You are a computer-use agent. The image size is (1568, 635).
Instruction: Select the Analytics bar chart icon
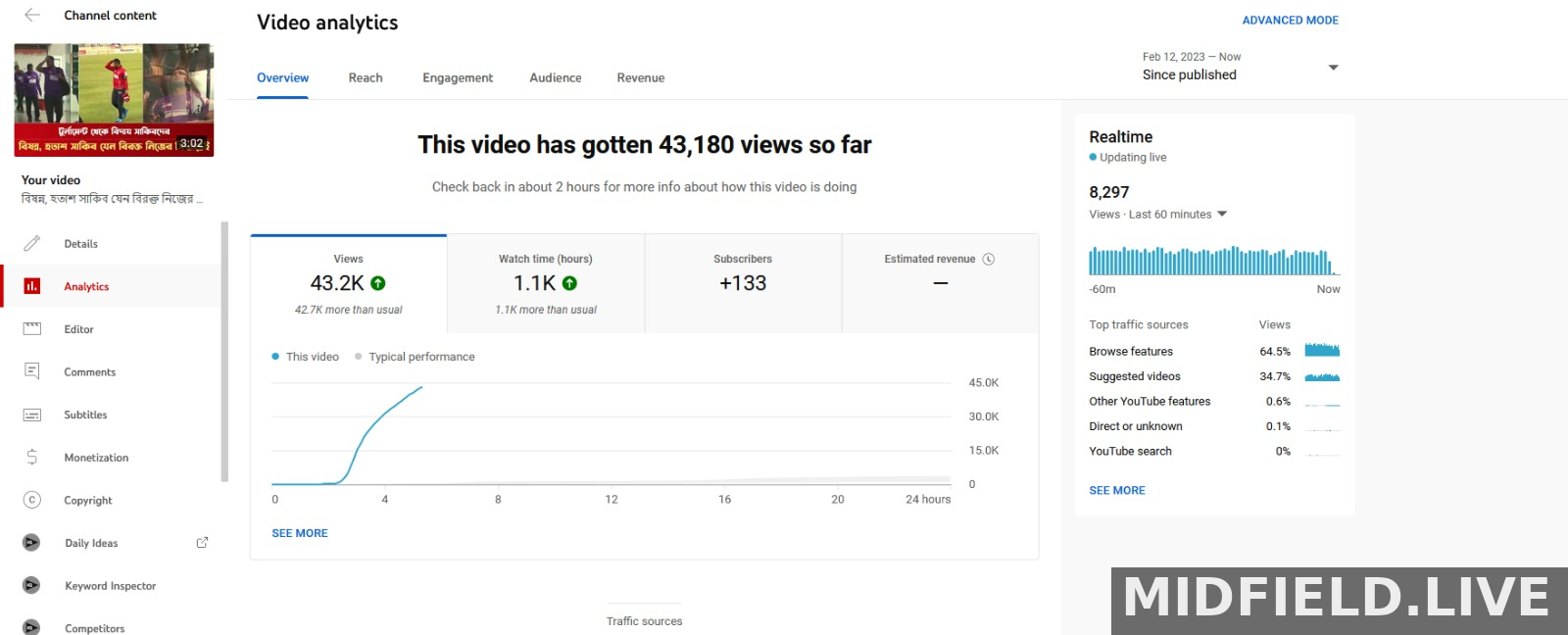pyautogui.click(x=32, y=286)
